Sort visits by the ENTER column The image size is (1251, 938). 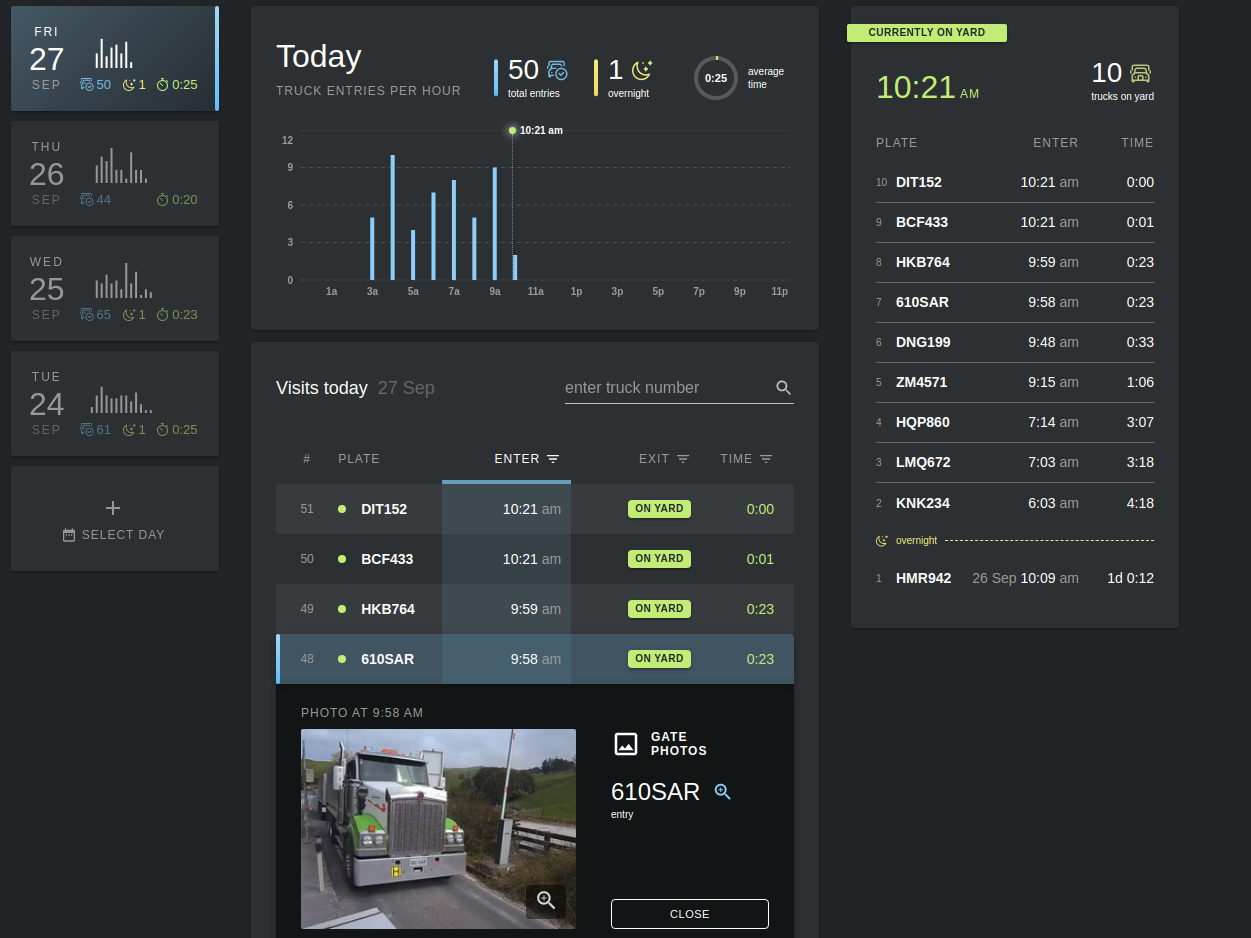click(x=526, y=459)
